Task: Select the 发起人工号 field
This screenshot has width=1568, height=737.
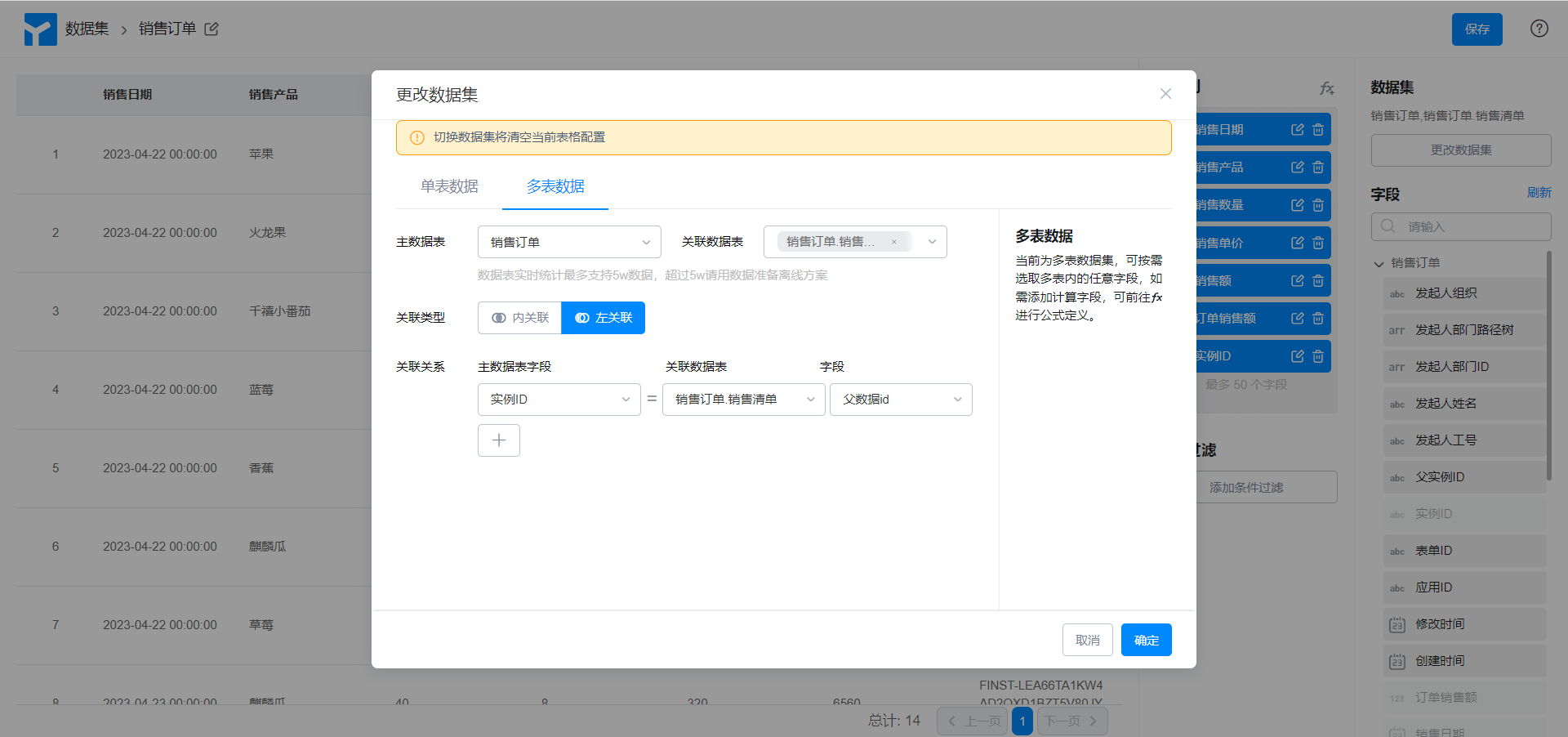Action: click(x=1465, y=440)
